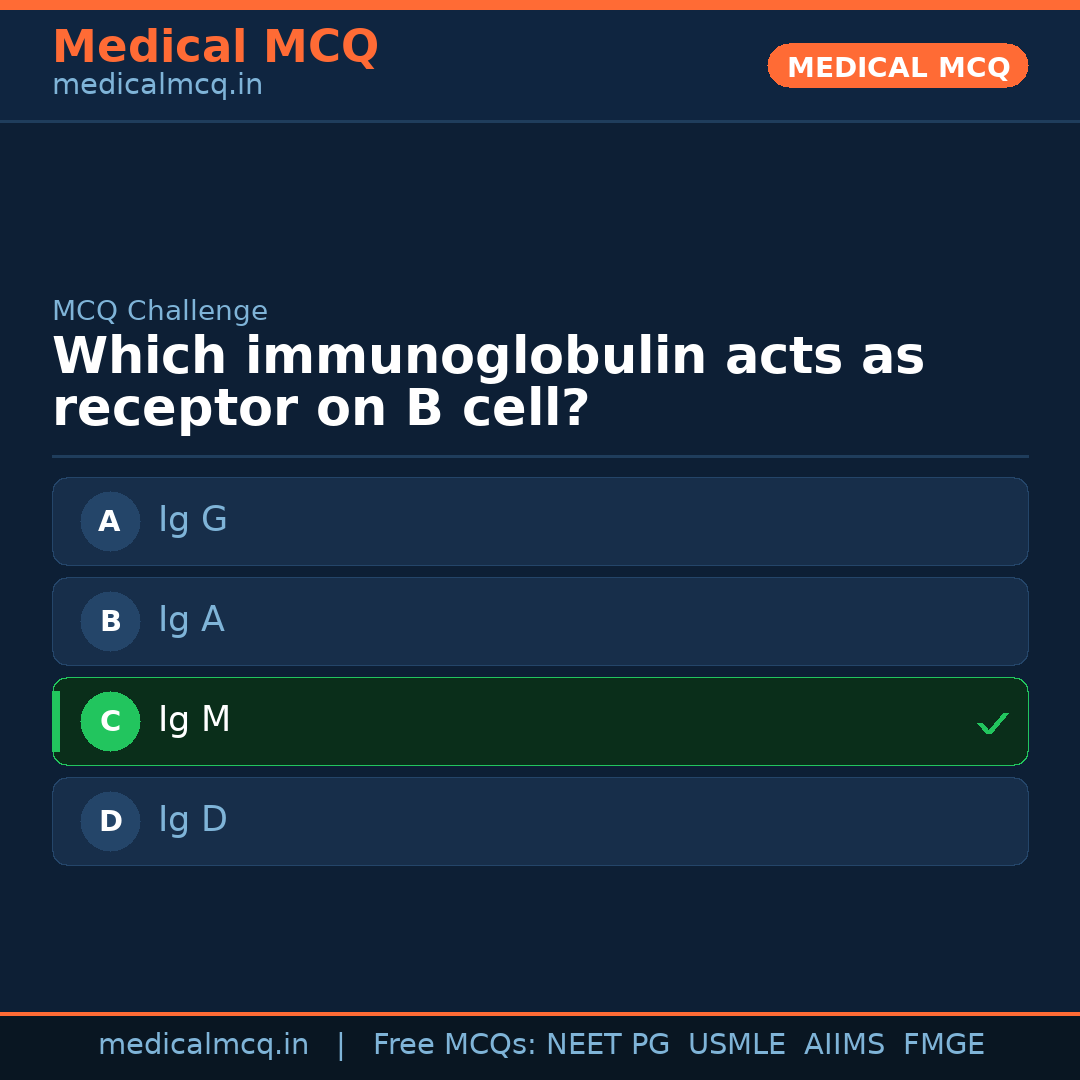This screenshot has width=1080, height=1080.
Task: Click the question text heading
Action: [488, 383]
